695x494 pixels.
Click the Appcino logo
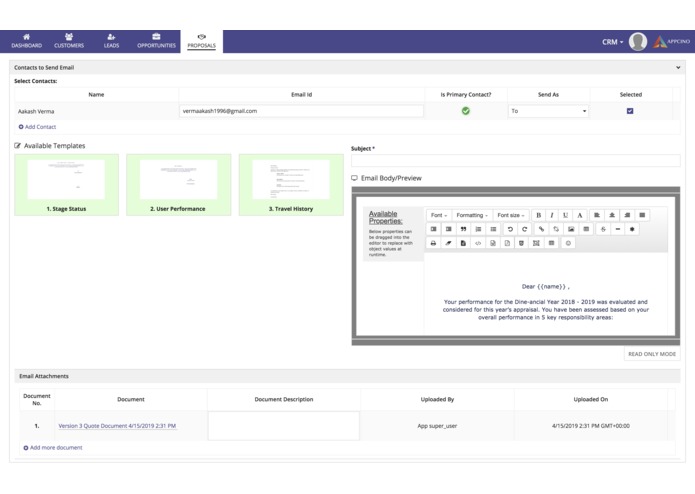pos(672,42)
